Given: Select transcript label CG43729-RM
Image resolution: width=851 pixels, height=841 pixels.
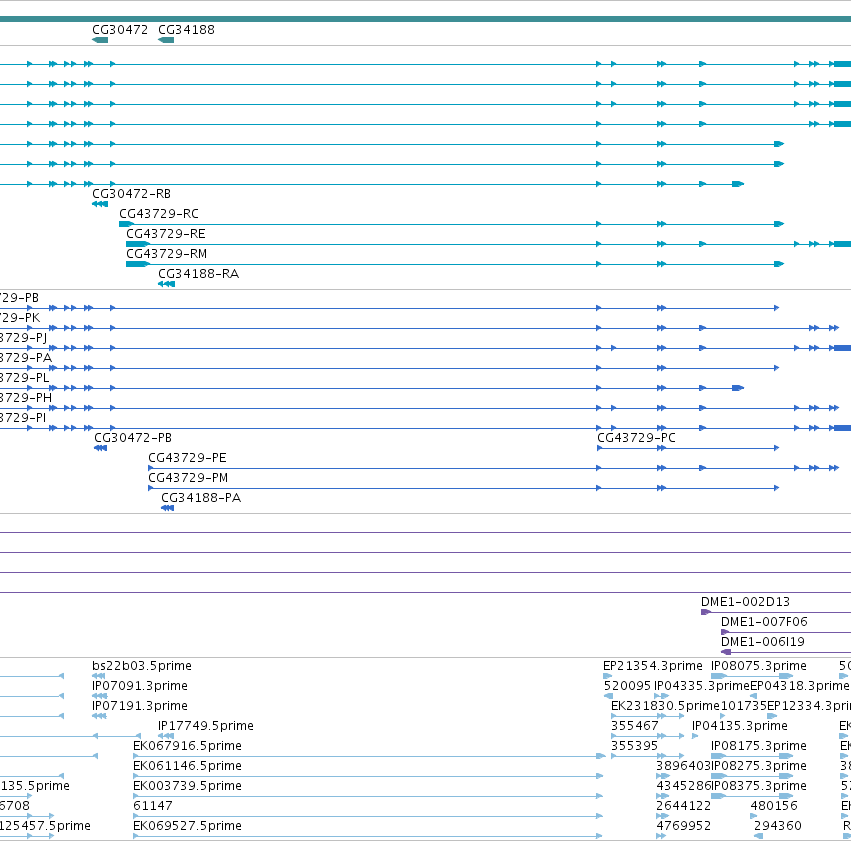Looking at the screenshot, I should point(167,254).
